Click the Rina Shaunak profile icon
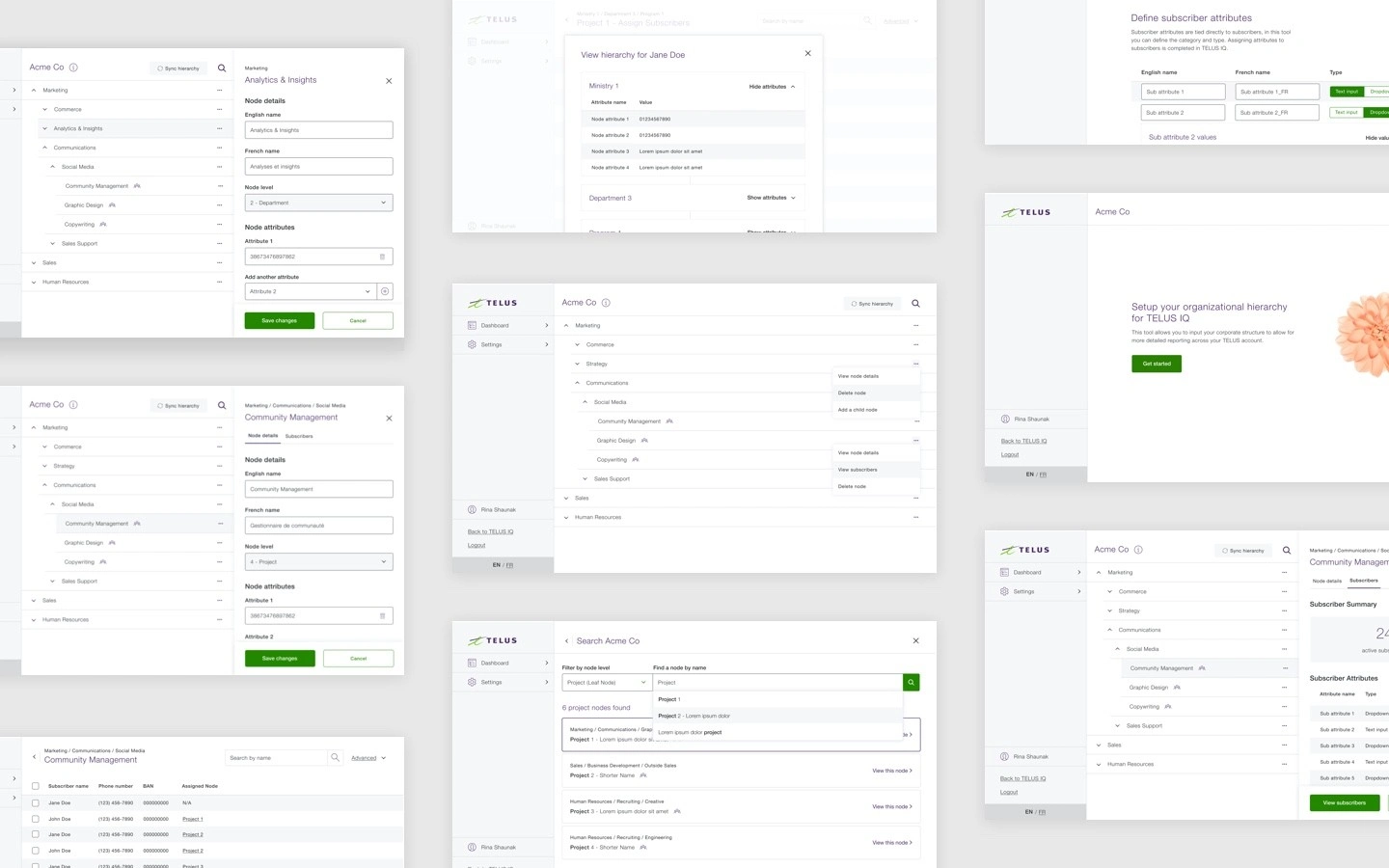The height and width of the screenshot is (868, 1389). point(472,509)
